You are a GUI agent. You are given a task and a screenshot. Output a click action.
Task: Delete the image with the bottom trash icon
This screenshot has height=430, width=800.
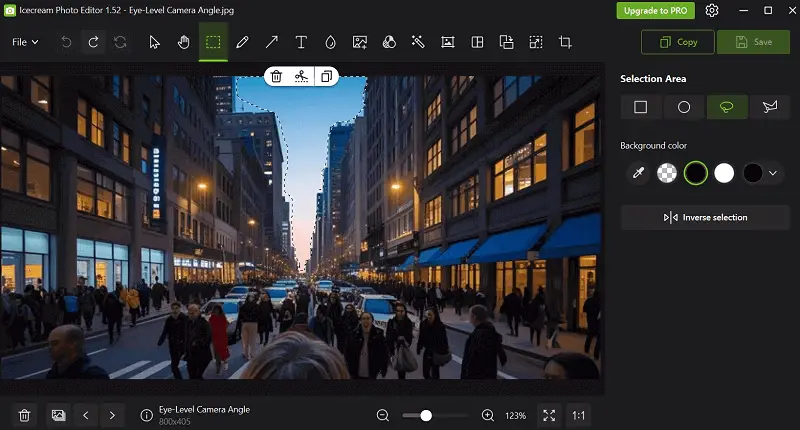coord(24,415)
